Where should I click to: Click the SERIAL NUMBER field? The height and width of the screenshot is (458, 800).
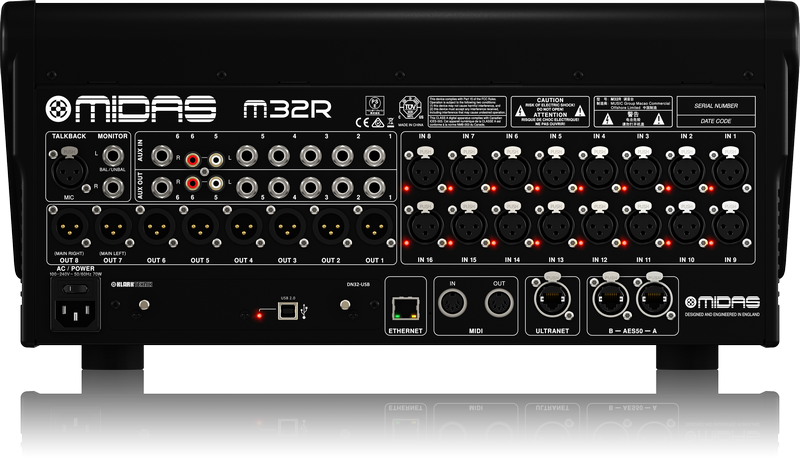click(x=723, y=105)
